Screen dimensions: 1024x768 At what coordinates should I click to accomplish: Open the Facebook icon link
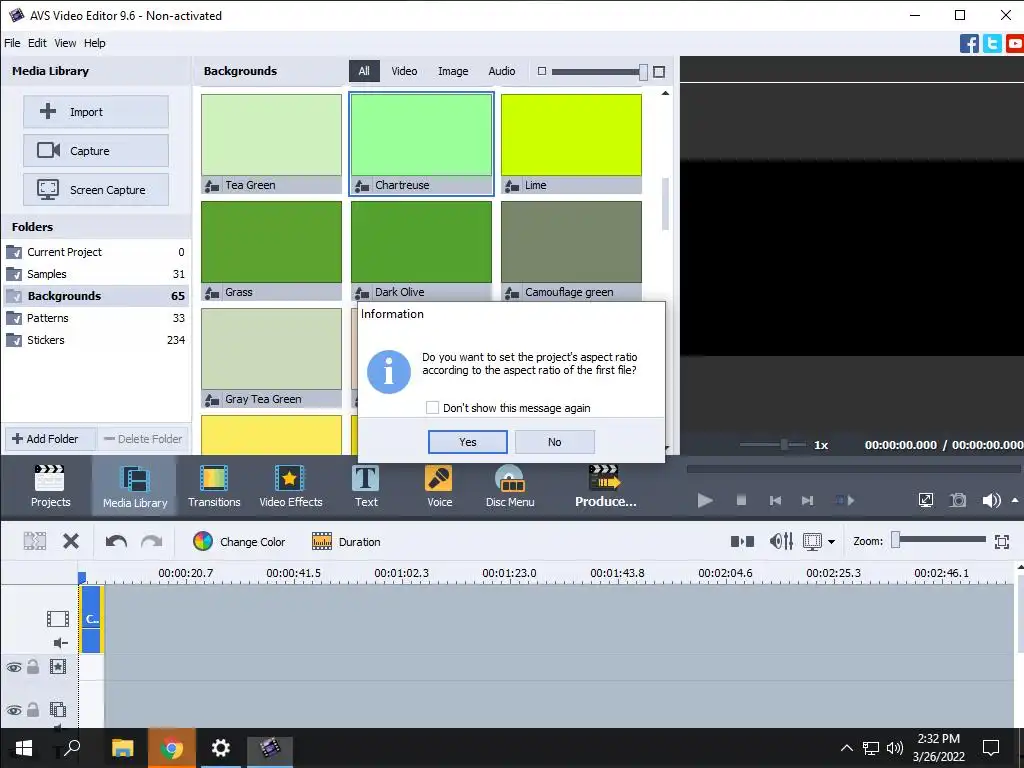(x=969, y=44)
